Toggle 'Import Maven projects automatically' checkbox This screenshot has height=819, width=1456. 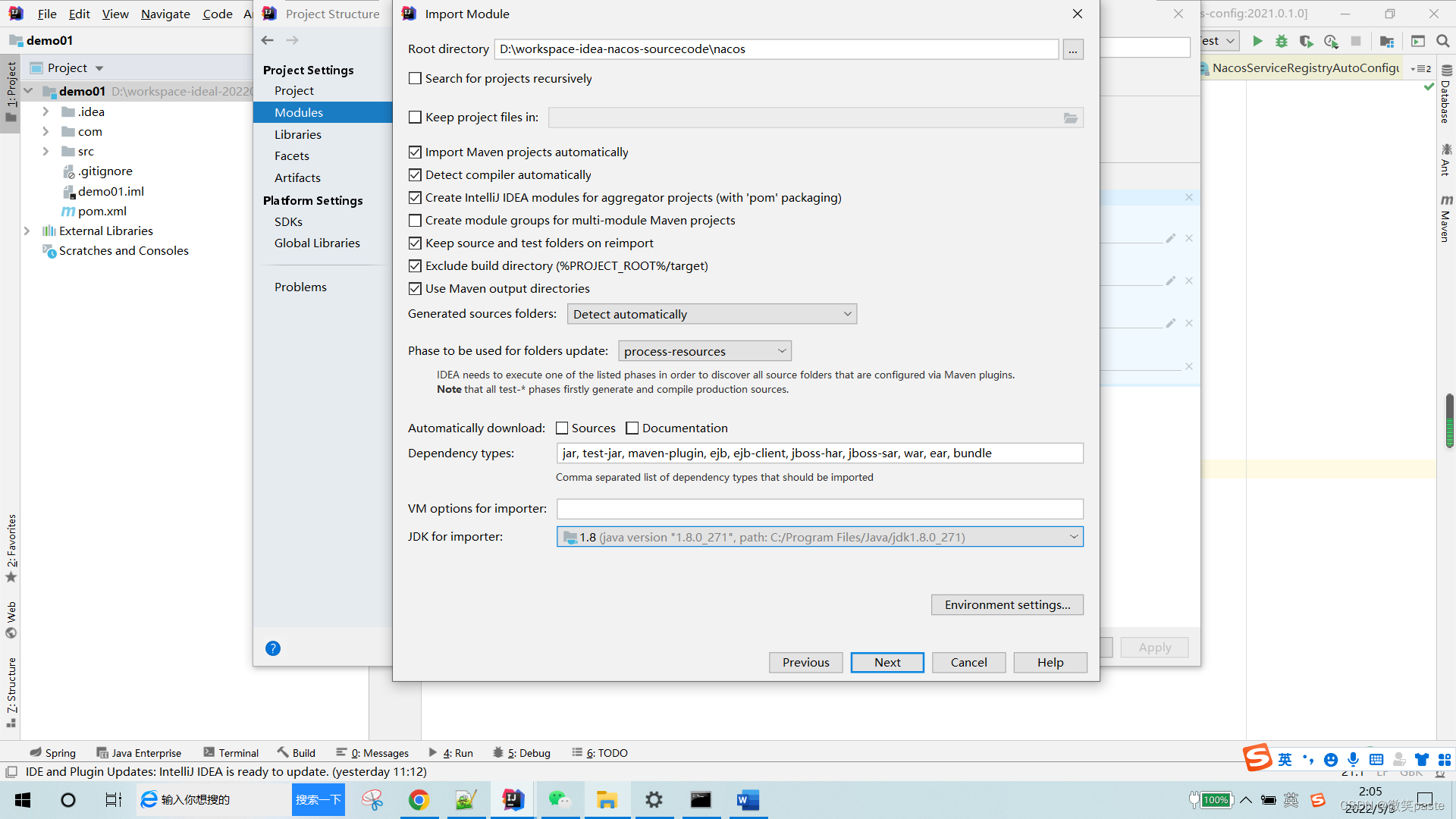415,151
